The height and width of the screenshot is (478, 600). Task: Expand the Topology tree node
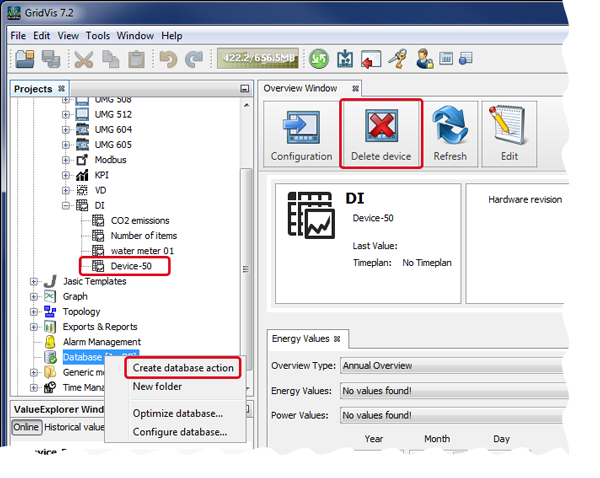point(34,312)
